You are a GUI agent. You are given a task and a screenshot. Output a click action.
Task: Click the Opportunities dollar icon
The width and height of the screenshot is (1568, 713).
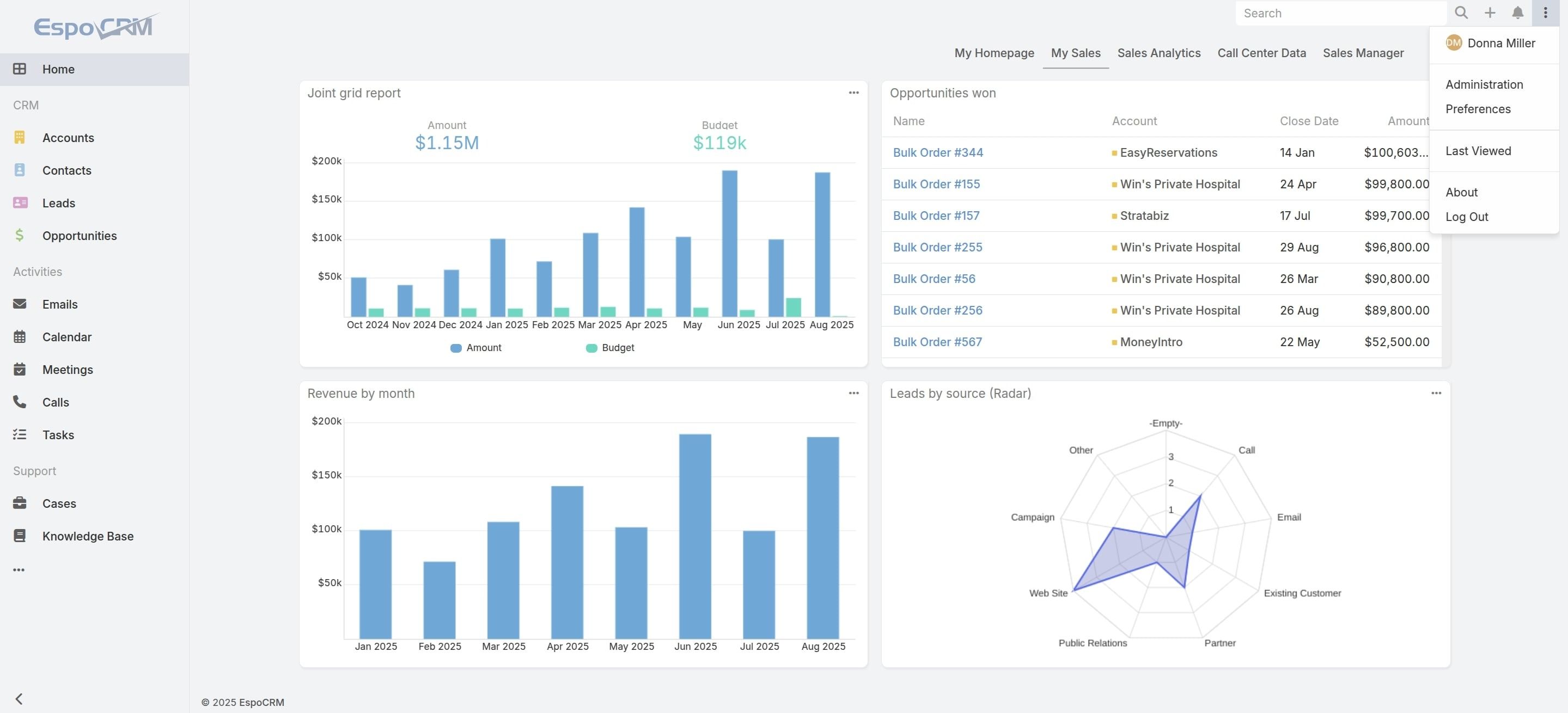point(20,235)
